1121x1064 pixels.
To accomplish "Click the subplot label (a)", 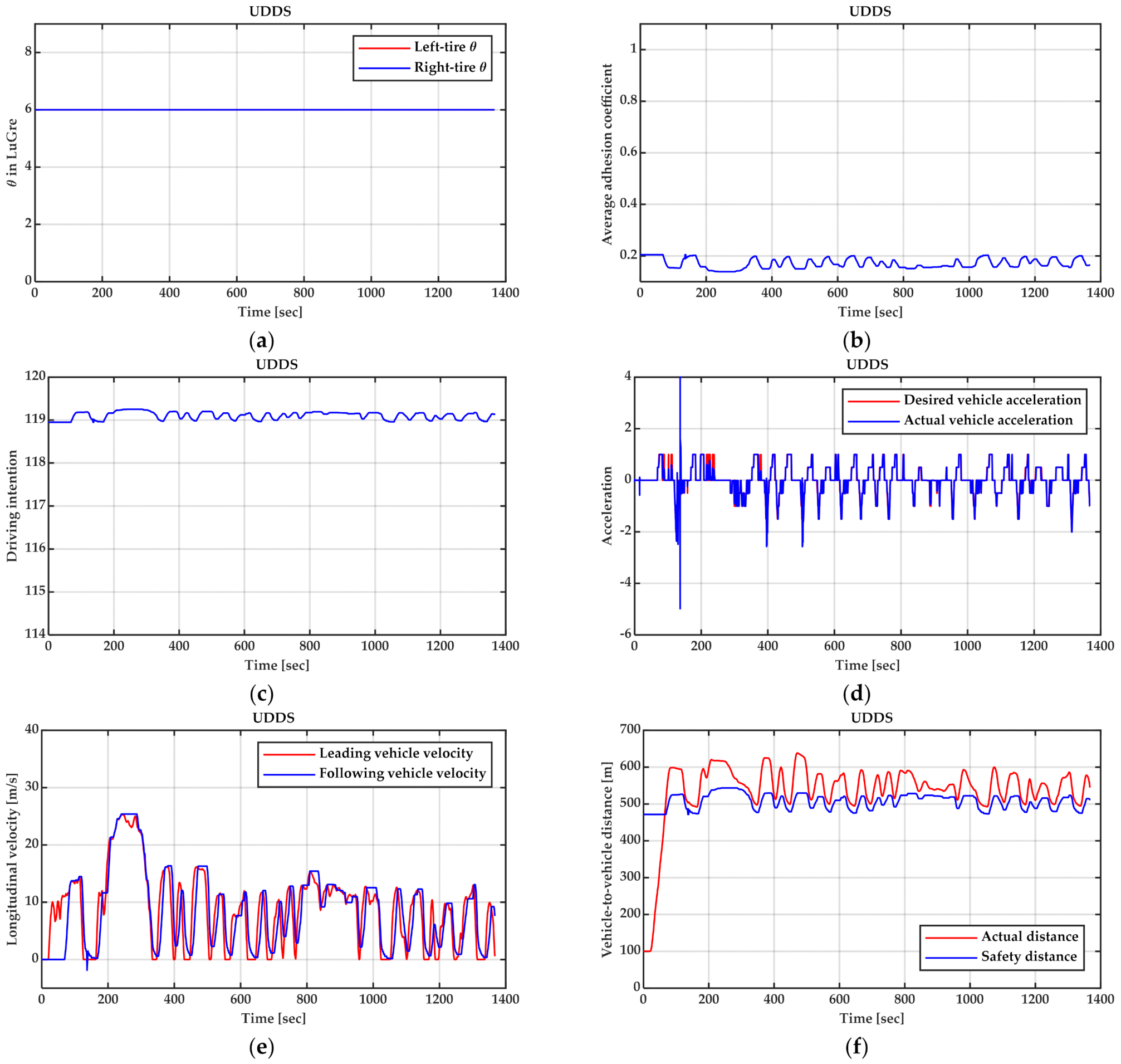I will point(261,341).
